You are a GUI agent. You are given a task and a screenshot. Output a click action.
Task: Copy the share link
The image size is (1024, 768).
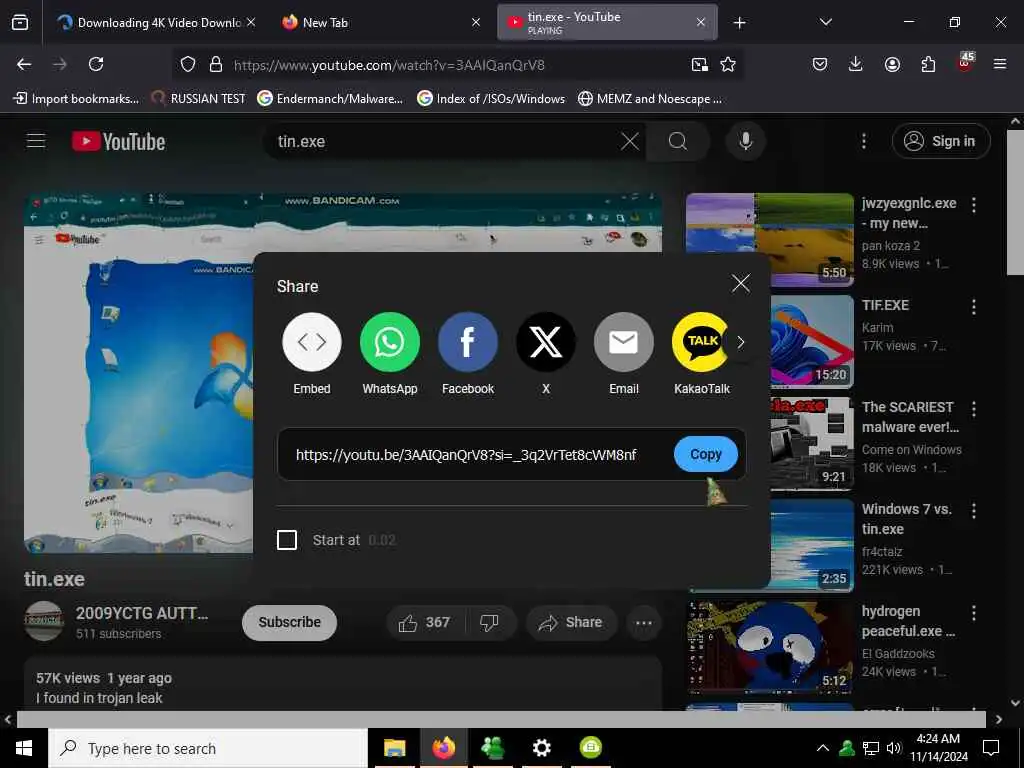(x=705, y=454)
